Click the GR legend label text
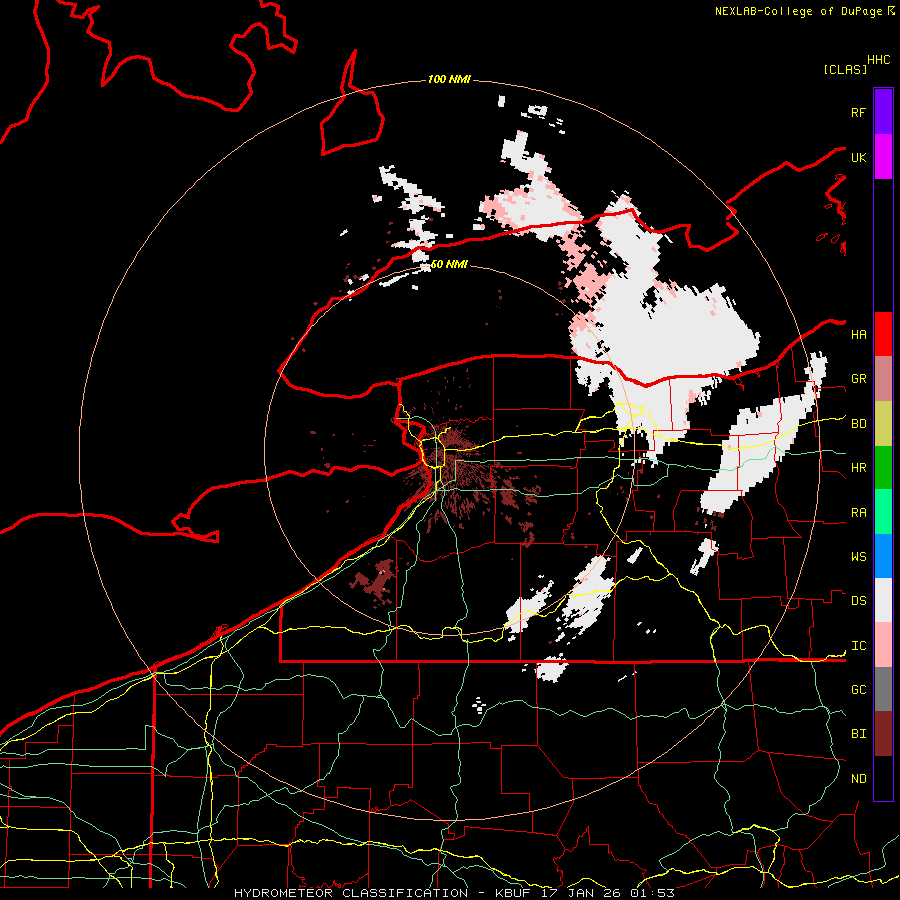Screen dimensions: 900x900 tap(858, 379)
